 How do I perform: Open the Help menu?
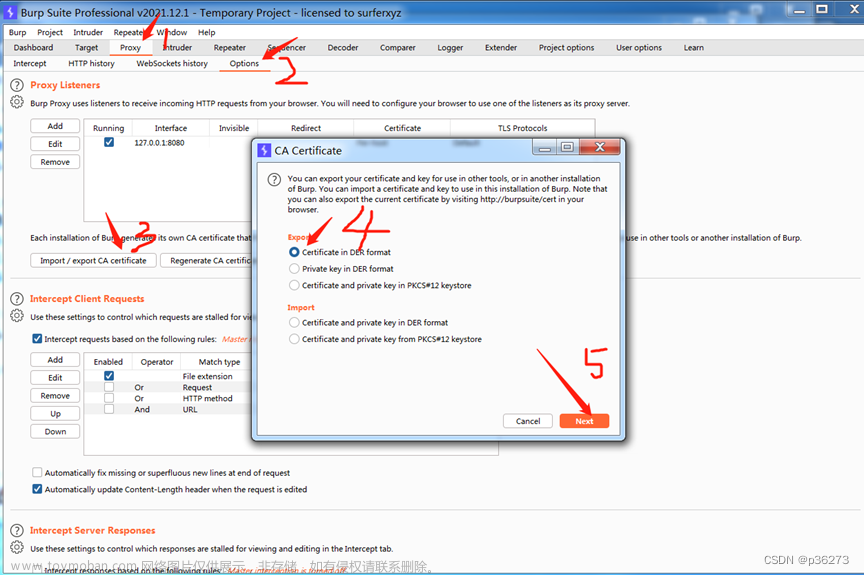[x=207, y=32]
